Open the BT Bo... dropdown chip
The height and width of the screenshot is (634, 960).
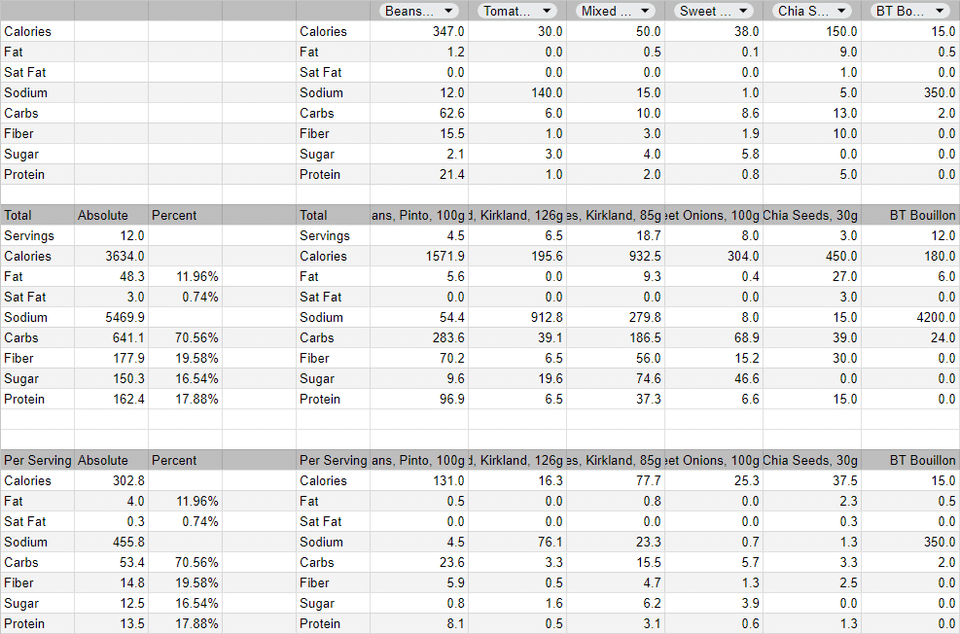pos(910,11)
